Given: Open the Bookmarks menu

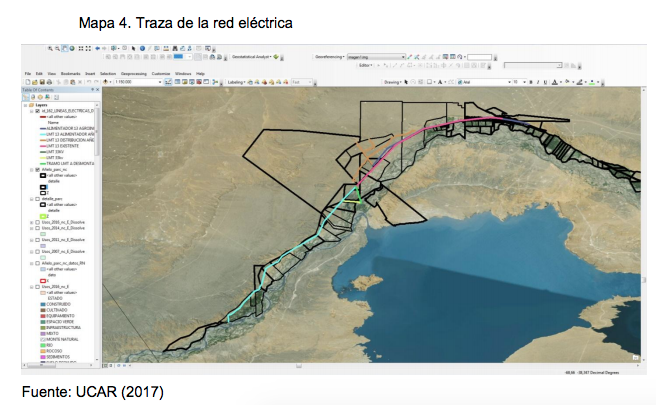Looking at the screenshot, I should 71,73.
